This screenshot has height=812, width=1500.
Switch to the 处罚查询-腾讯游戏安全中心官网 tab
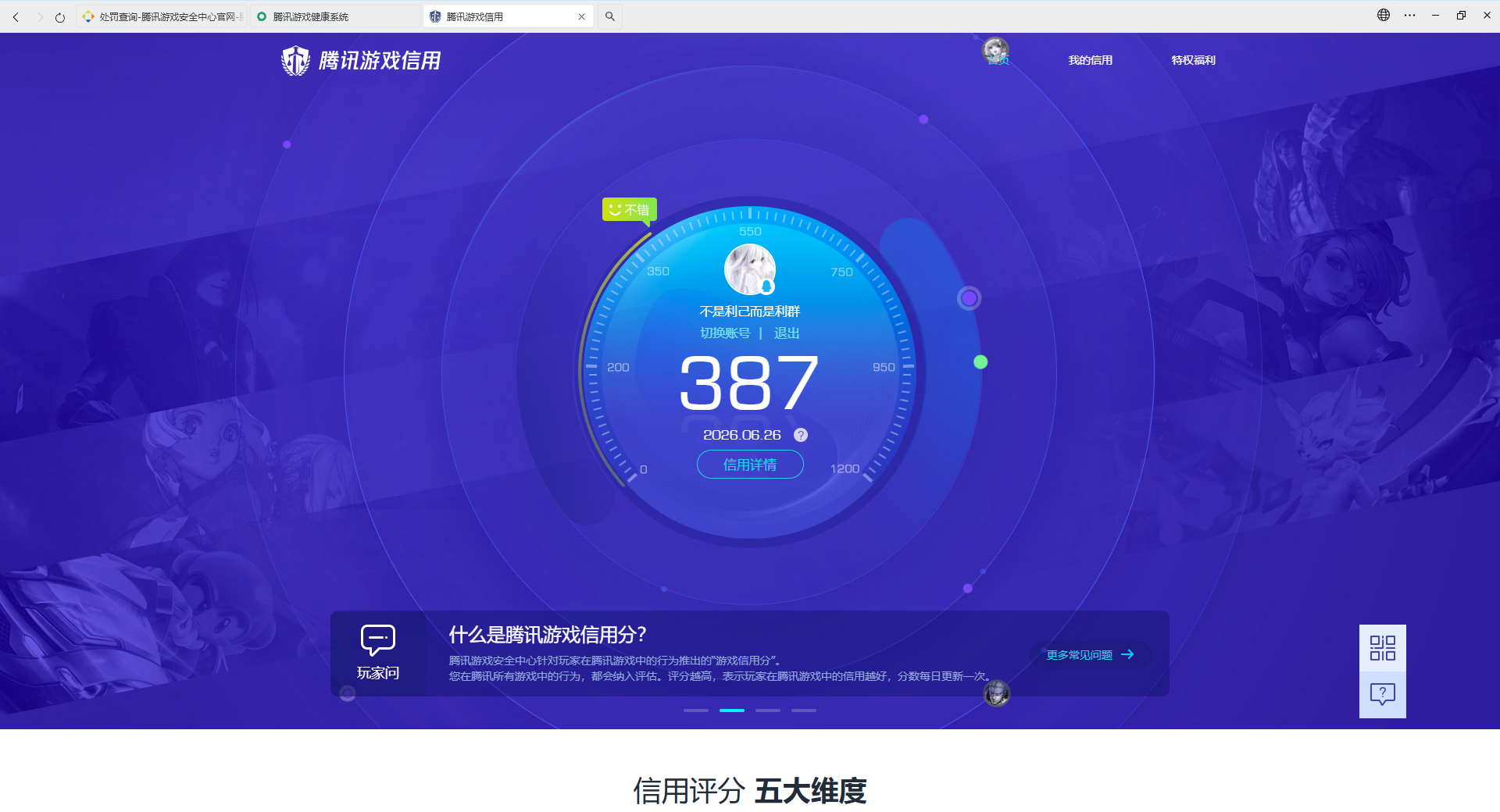pos(162,16)
